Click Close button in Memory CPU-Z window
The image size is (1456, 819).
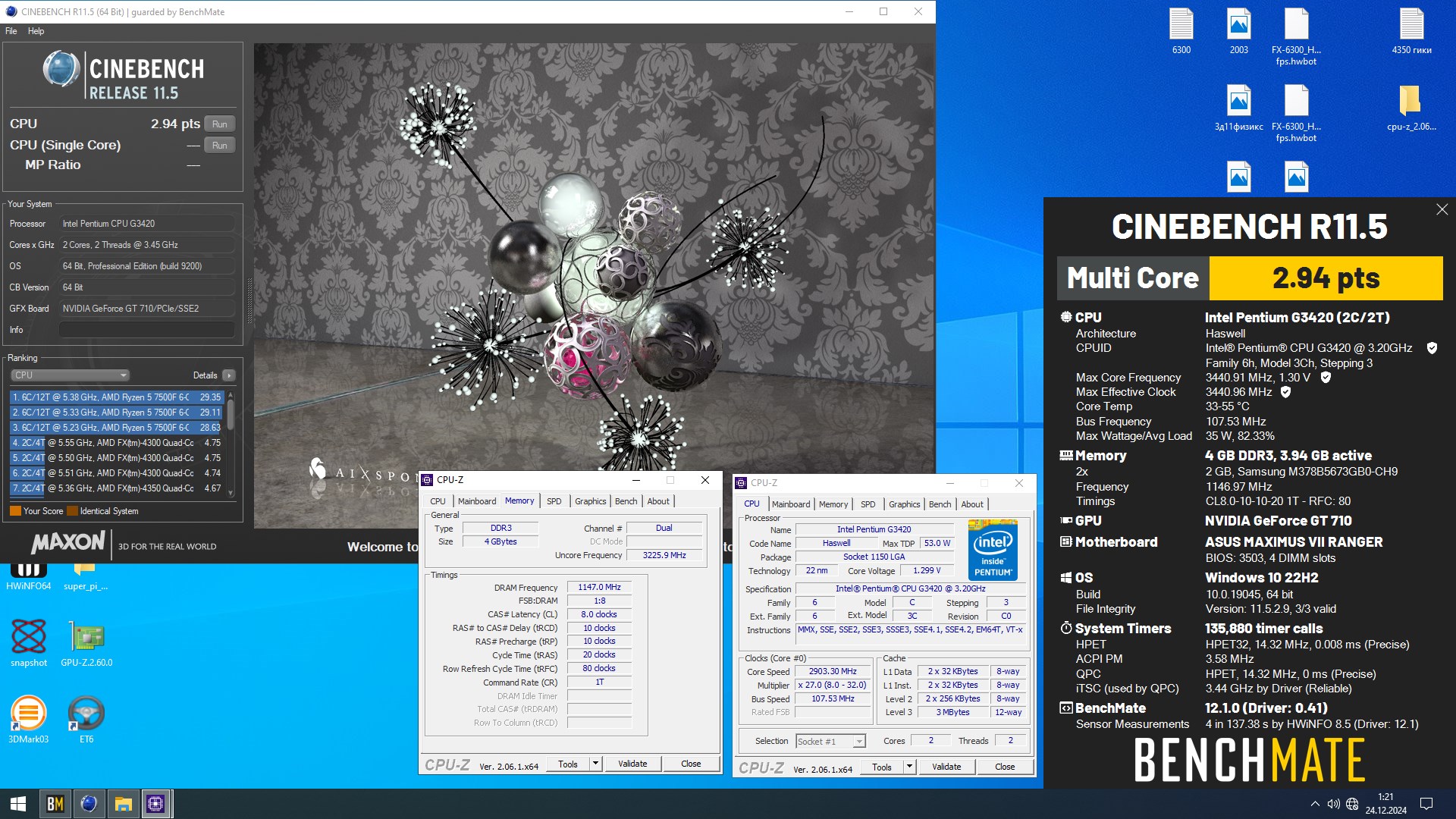(x=691, y=764)
